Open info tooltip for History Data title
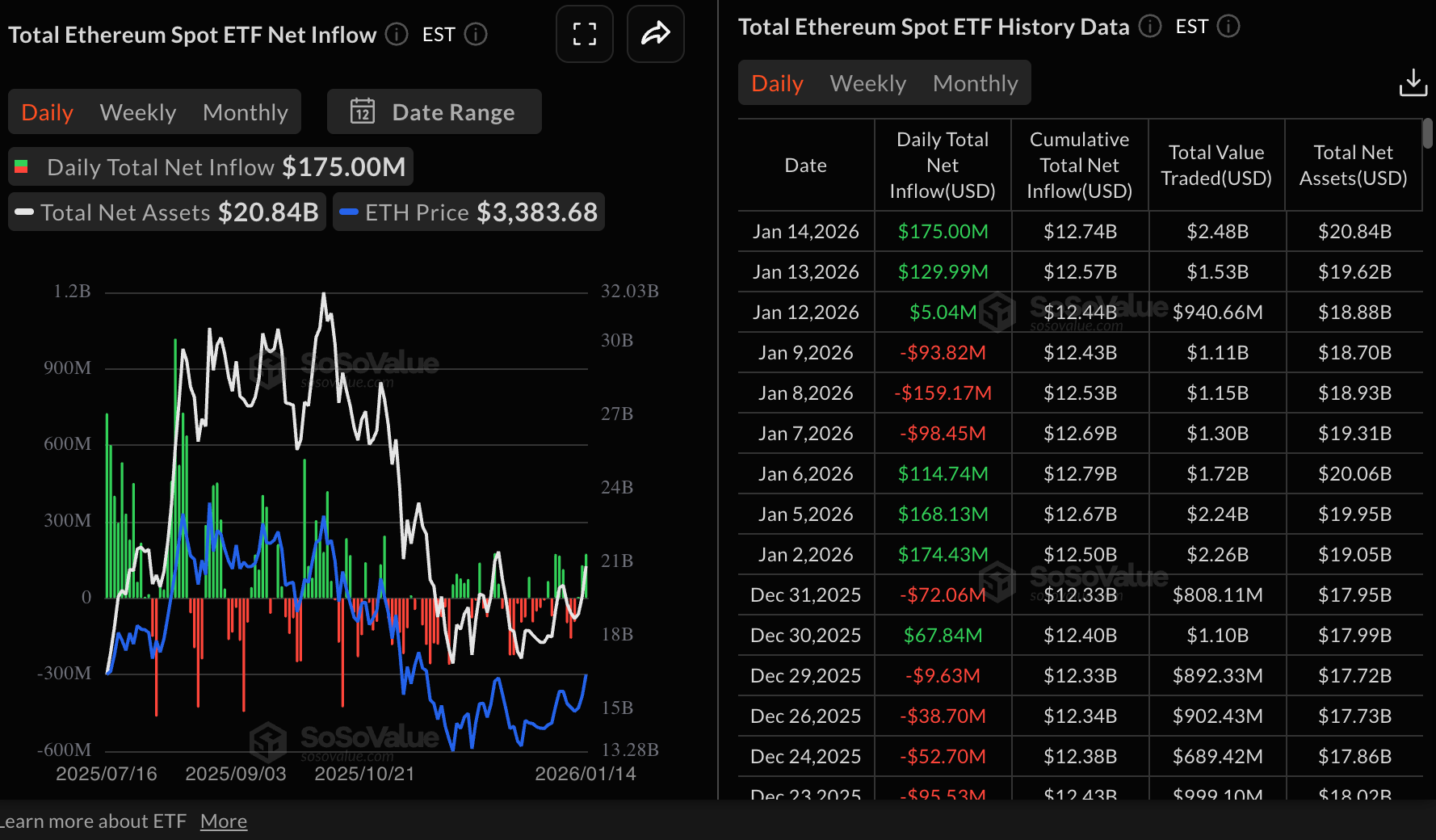The image size is (1436, 840). click(x=1149, y=26)
